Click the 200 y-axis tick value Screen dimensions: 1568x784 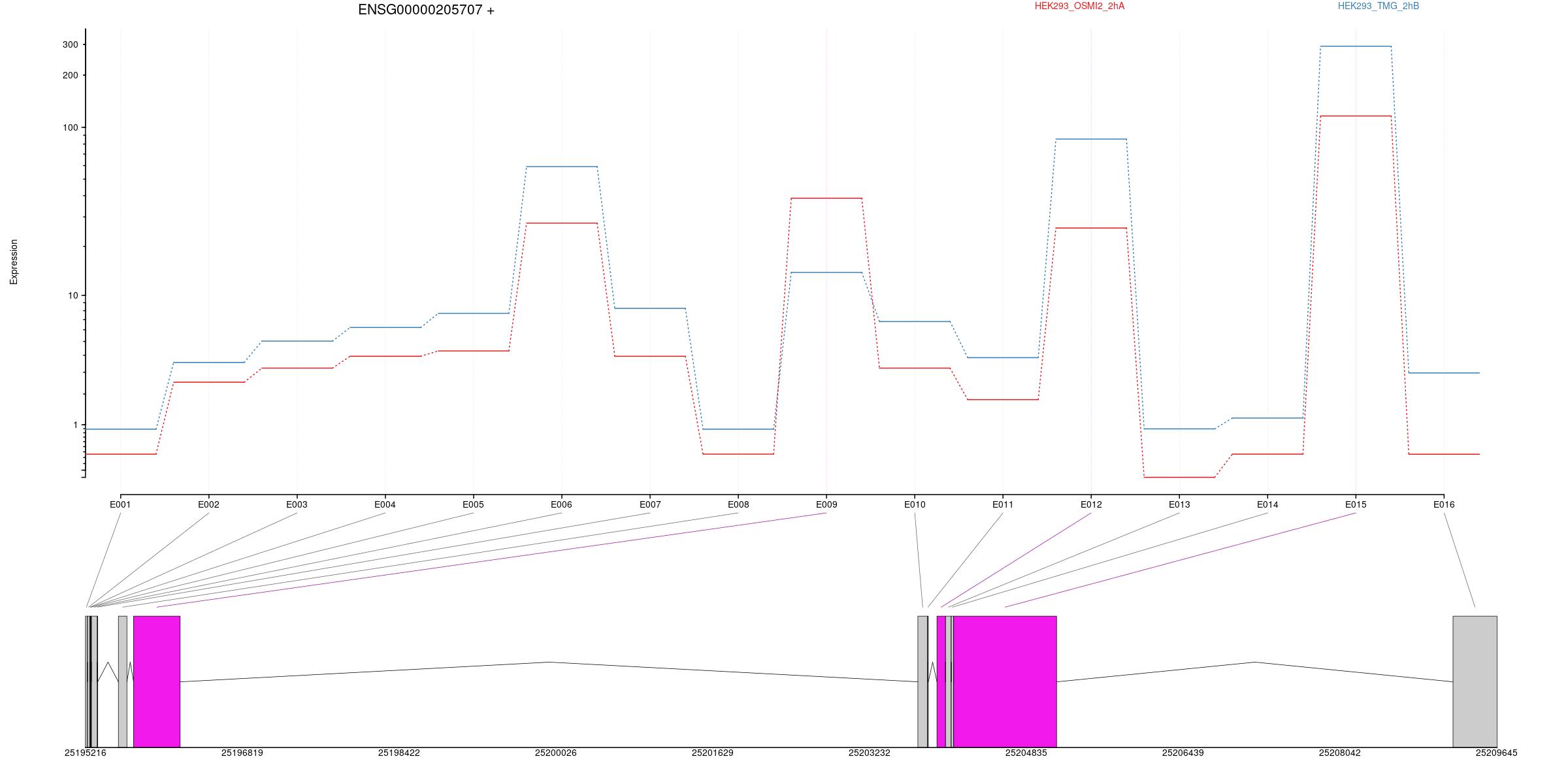pyautogui.click(x=71, y=76)
